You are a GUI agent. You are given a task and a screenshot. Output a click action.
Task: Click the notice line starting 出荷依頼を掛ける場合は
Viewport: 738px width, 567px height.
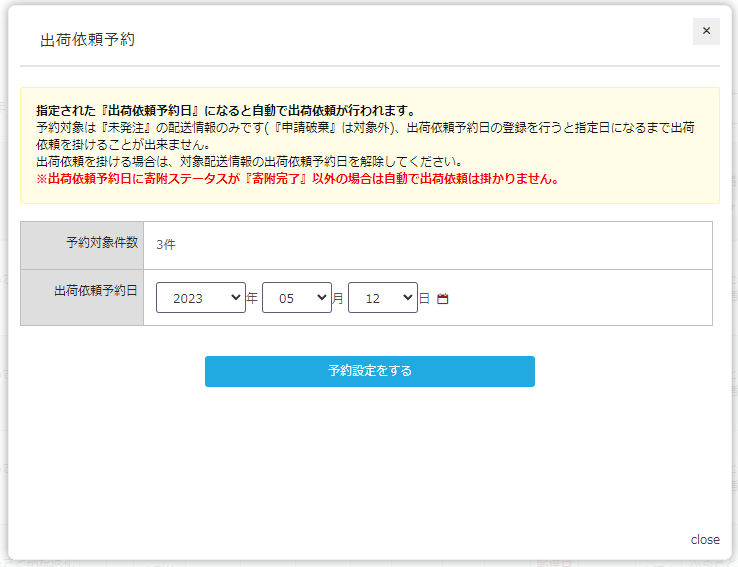tap(248, 162)
